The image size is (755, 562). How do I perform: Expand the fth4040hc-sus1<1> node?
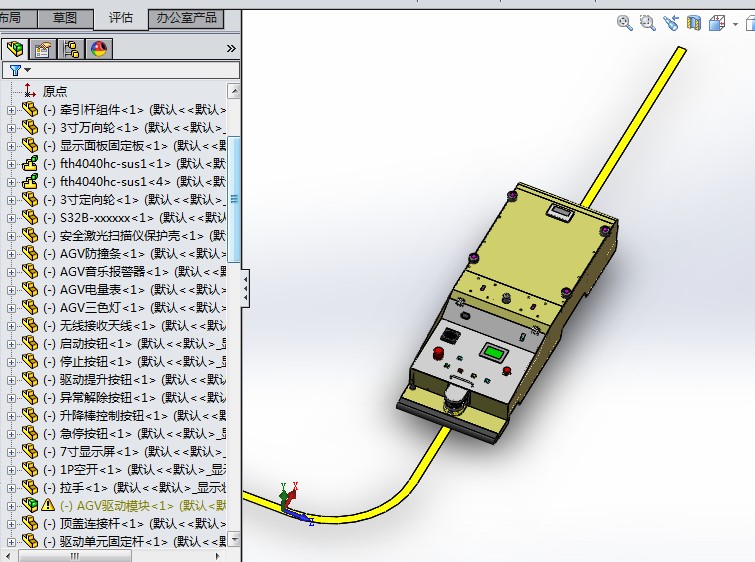tap(11, 164)
